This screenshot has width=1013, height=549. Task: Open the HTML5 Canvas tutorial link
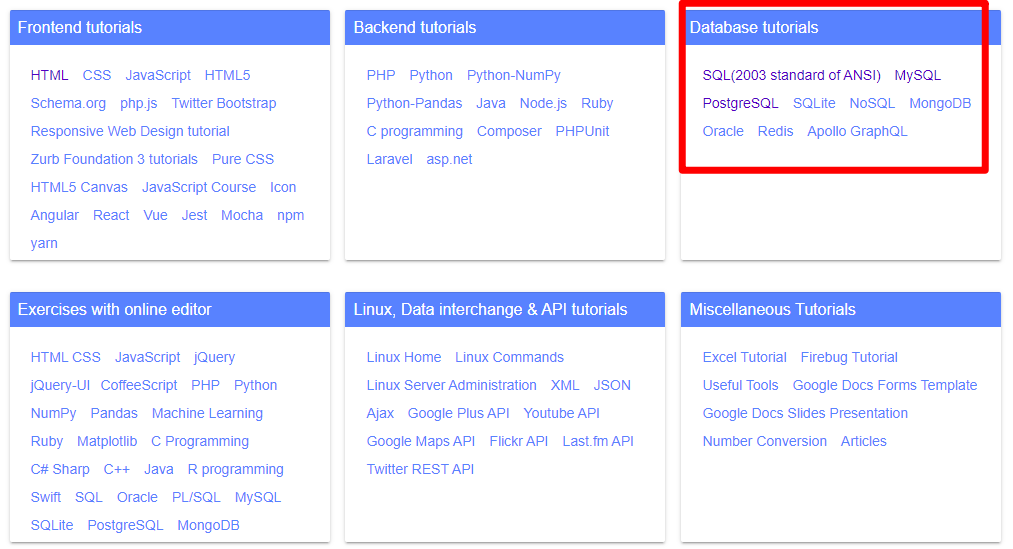click(79, 187)
